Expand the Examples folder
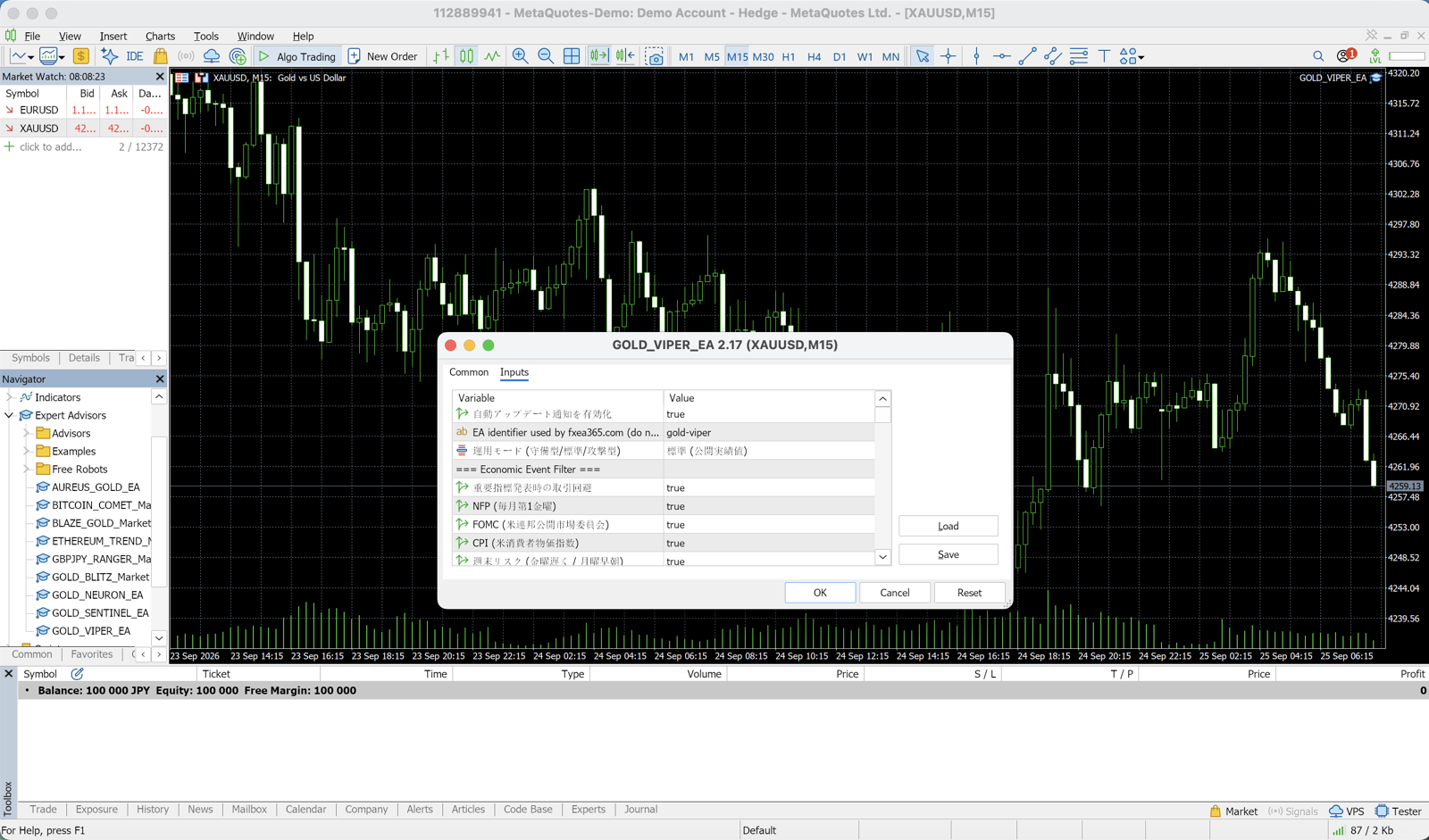The height and width of the screenshot is (840, 1429). [x=27, y=451]
